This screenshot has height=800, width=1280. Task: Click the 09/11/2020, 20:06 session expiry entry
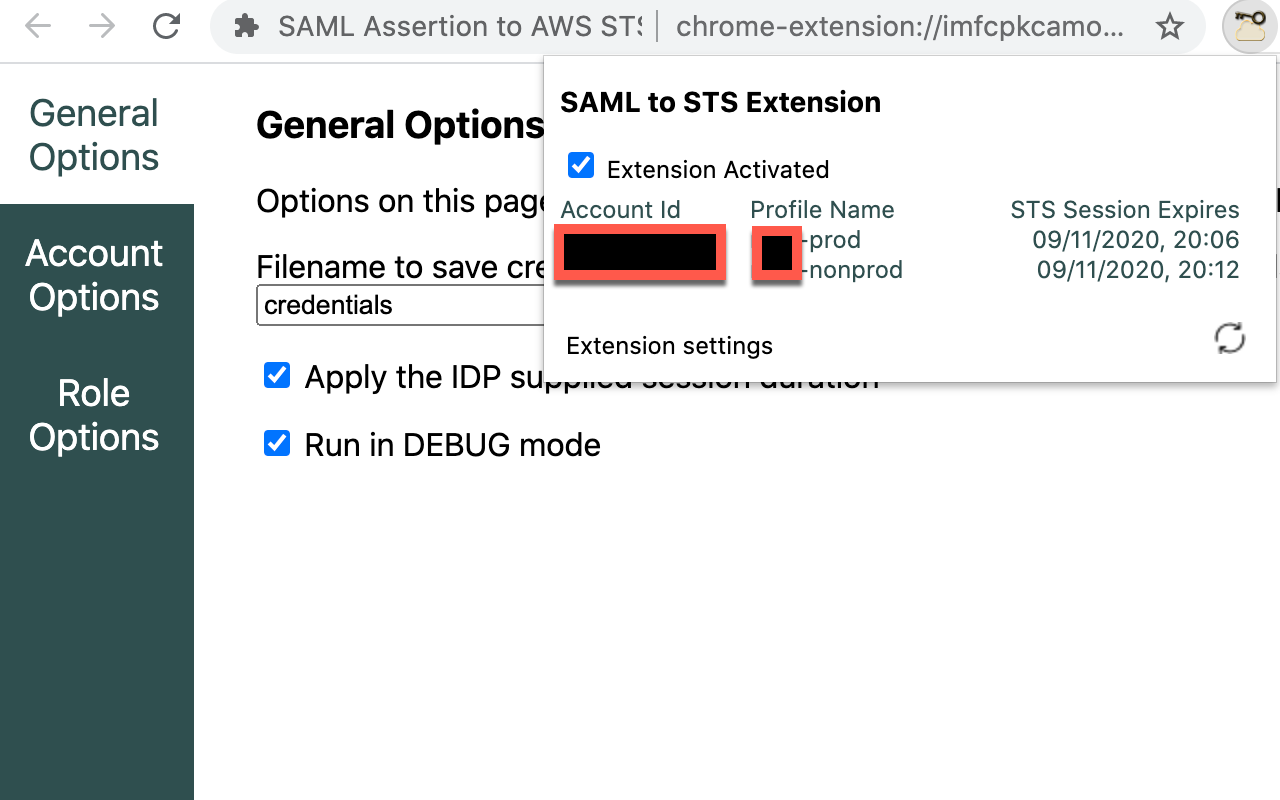(1135, 240)
